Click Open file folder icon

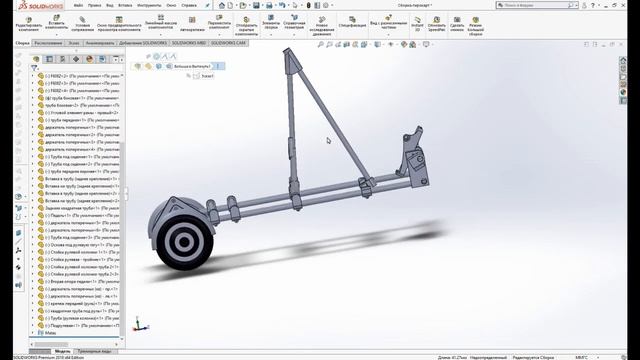243,5
